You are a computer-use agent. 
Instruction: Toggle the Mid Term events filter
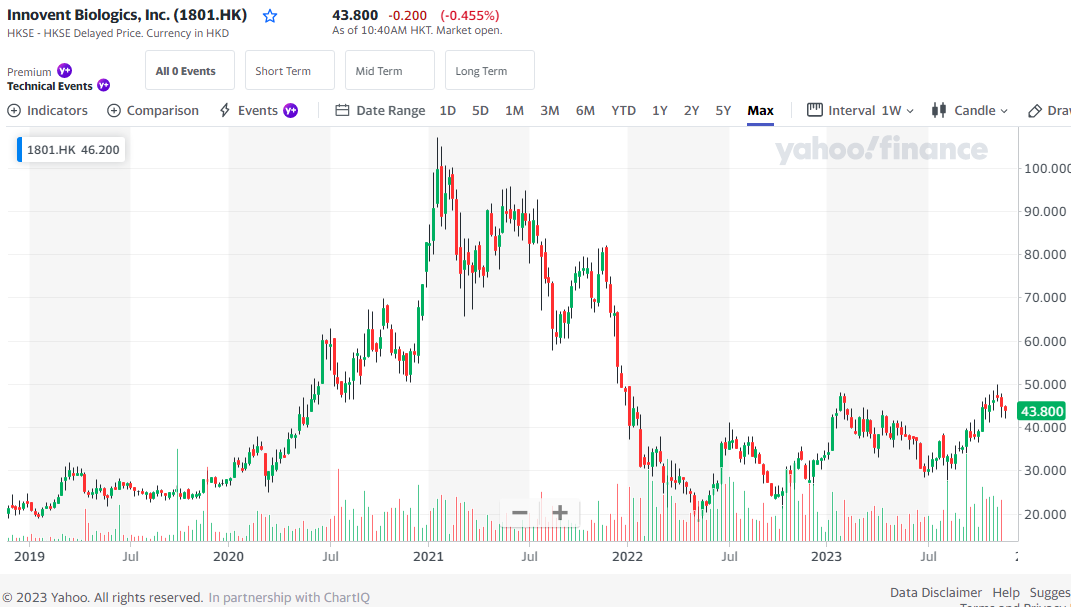point(389,70)
